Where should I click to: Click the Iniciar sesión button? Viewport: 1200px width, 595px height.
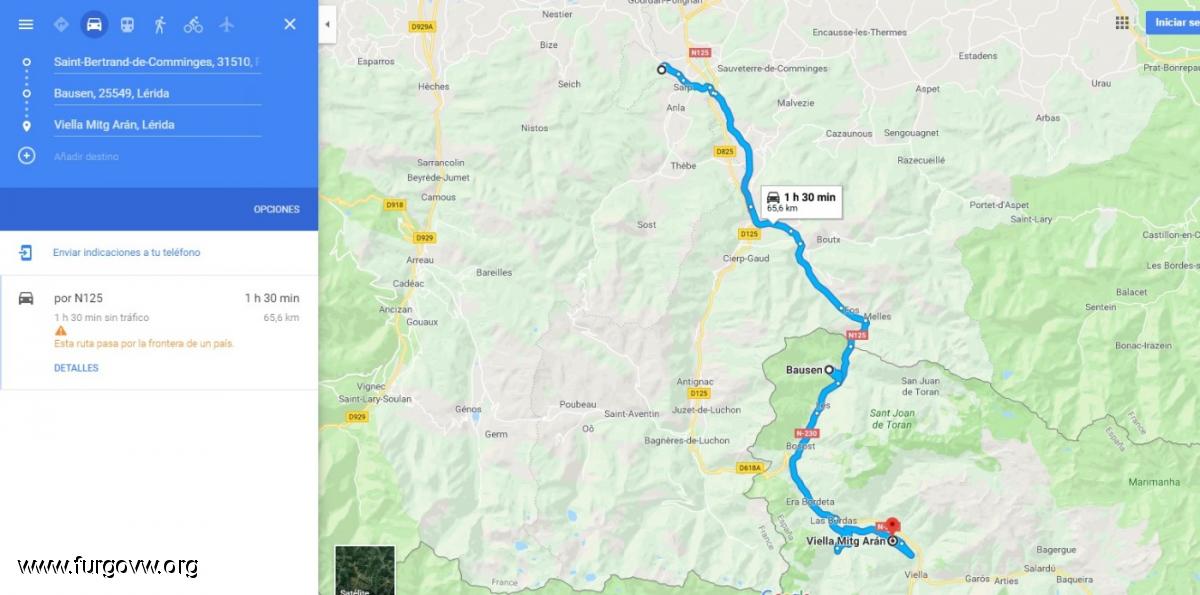(x=1173, y=22)
